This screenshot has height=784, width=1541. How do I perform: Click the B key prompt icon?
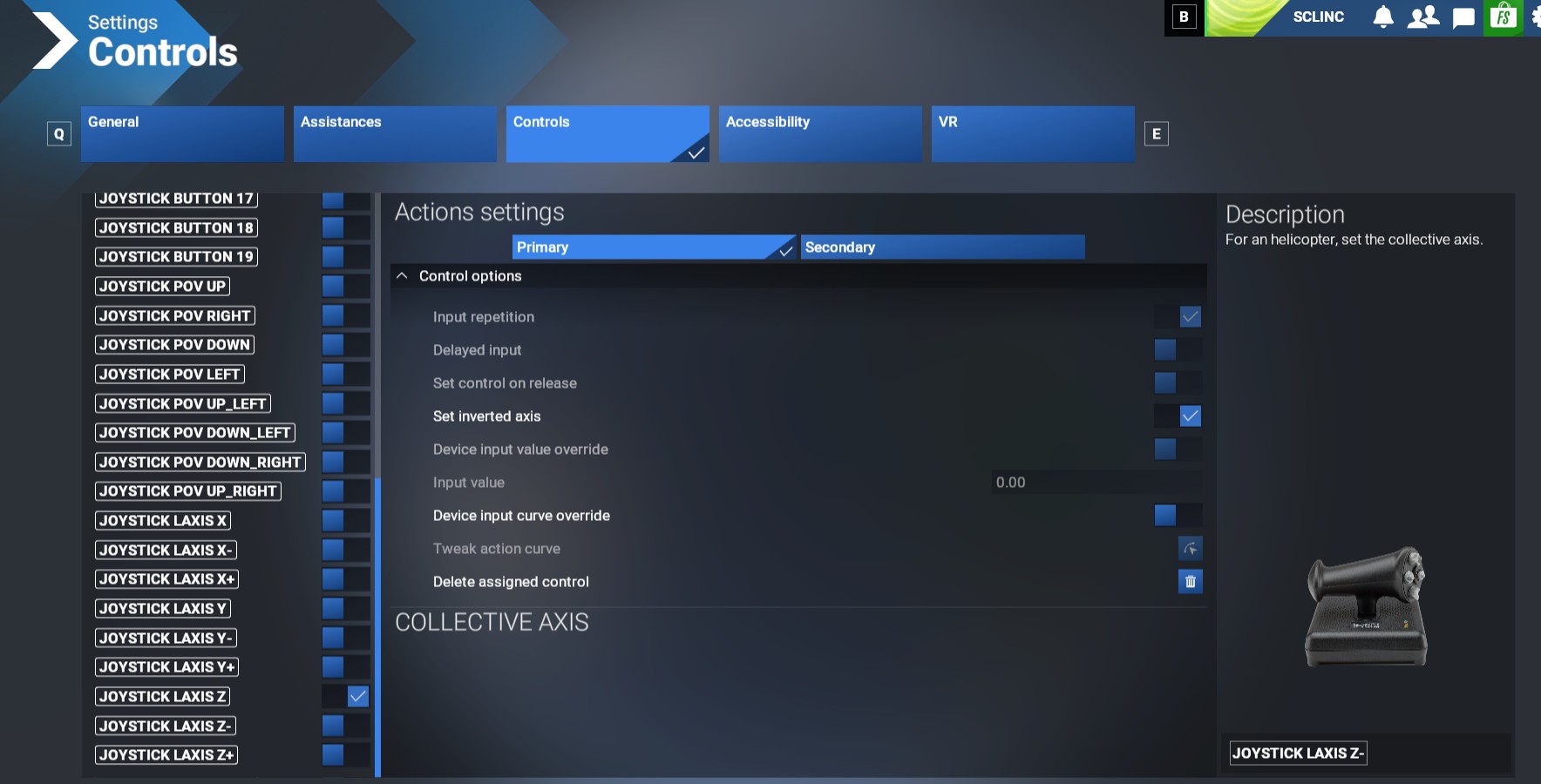[x=1184, y=17]
